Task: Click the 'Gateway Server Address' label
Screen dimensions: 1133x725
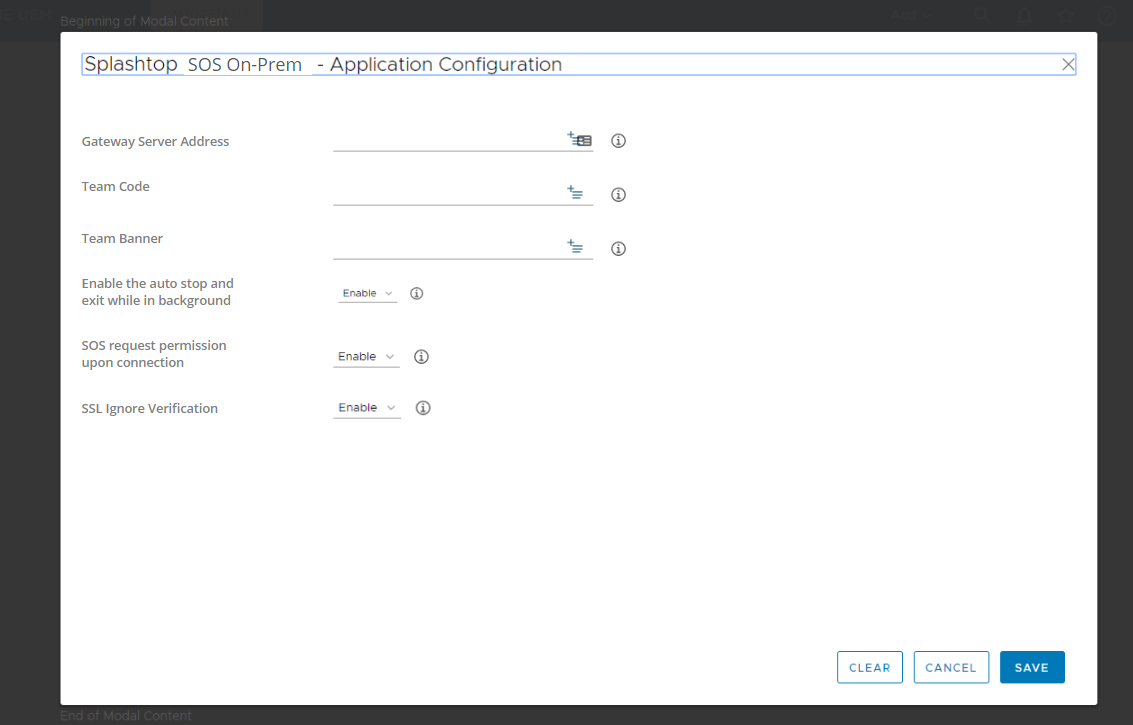Action: point(155,142)
